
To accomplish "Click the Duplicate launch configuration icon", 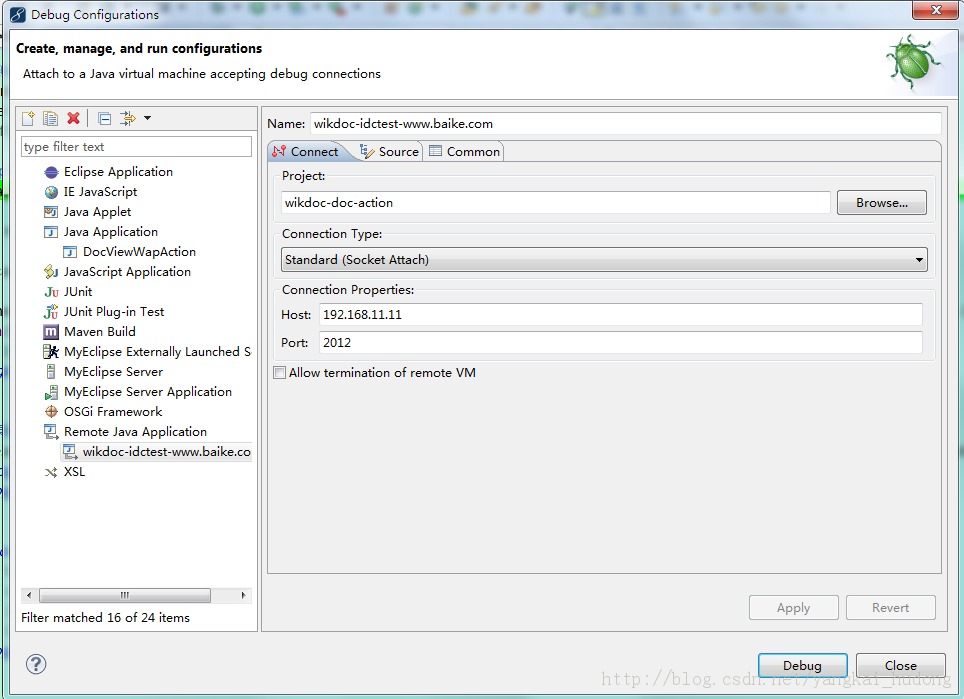I will [50, 118].
